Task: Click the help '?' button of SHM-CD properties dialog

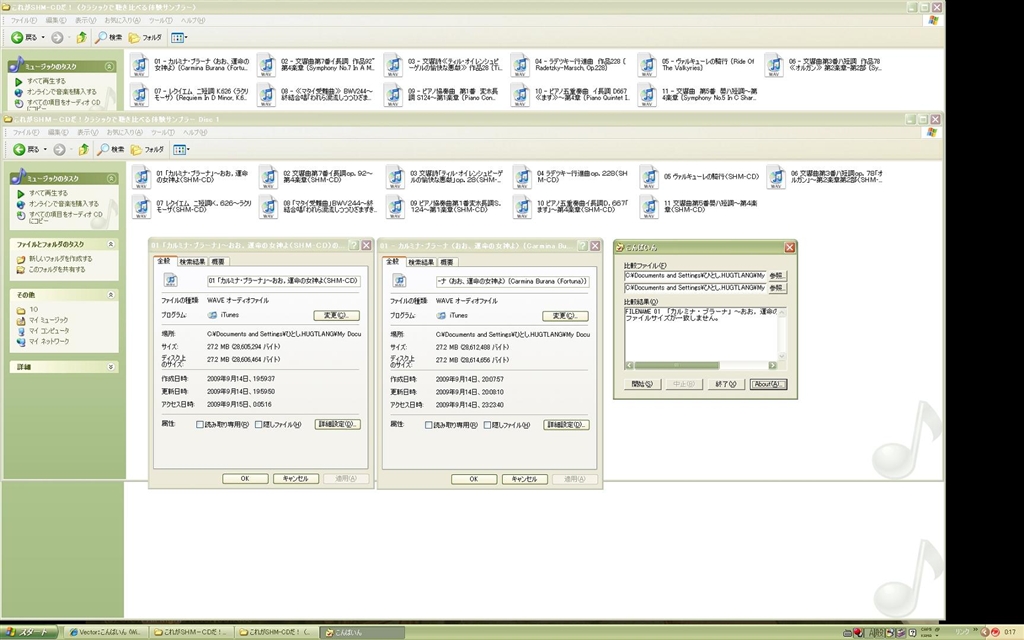Action: 353,246
